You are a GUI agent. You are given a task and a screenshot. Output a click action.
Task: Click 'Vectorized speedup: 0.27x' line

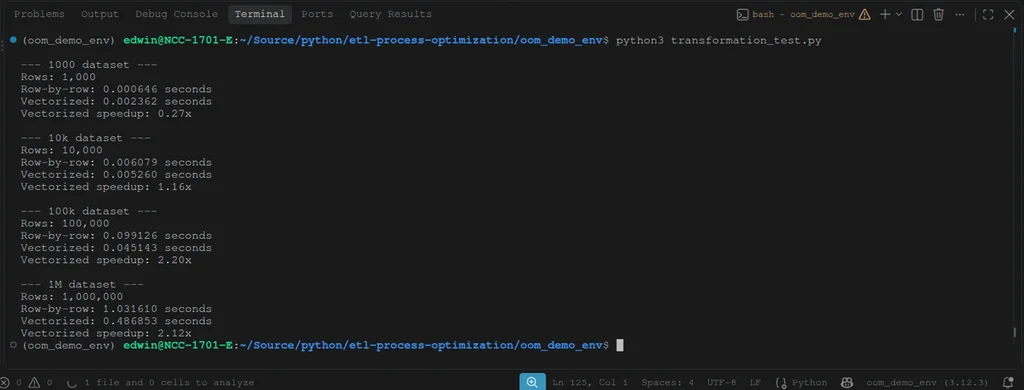pyautogui.click(x=106, y=114)
